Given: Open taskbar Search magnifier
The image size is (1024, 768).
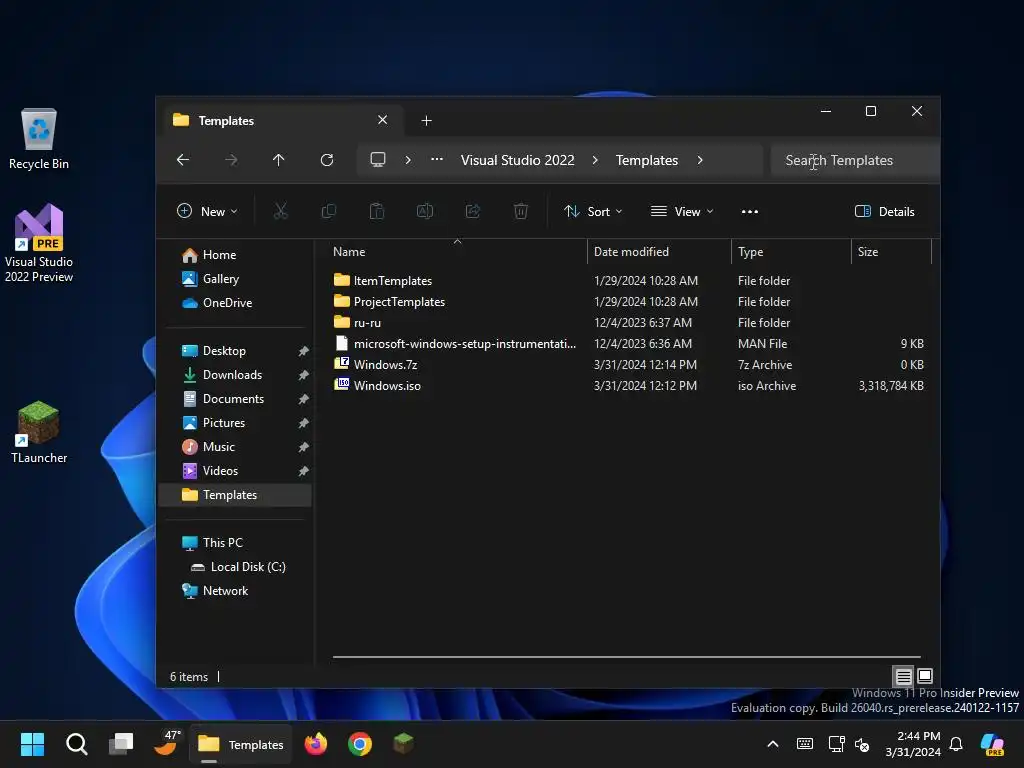Looking at the screenshot, I should [x=76, y=744].
